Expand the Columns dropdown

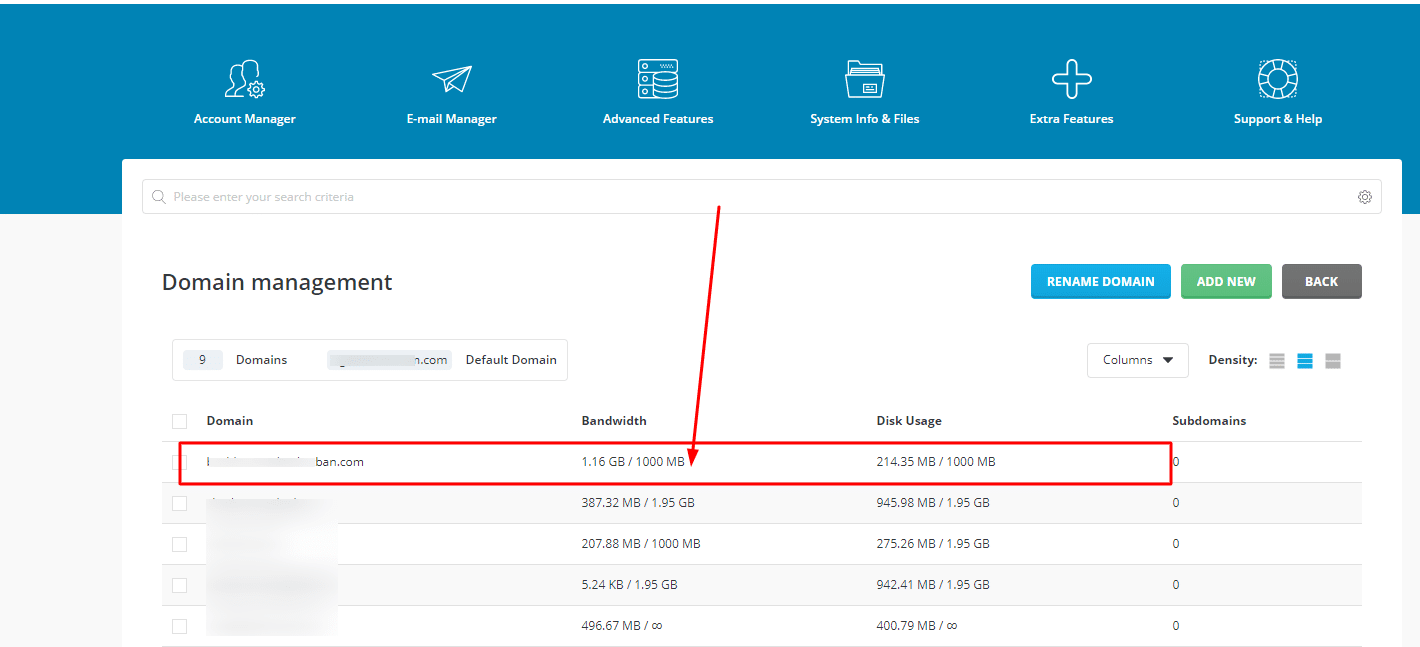pos(1137,360)
